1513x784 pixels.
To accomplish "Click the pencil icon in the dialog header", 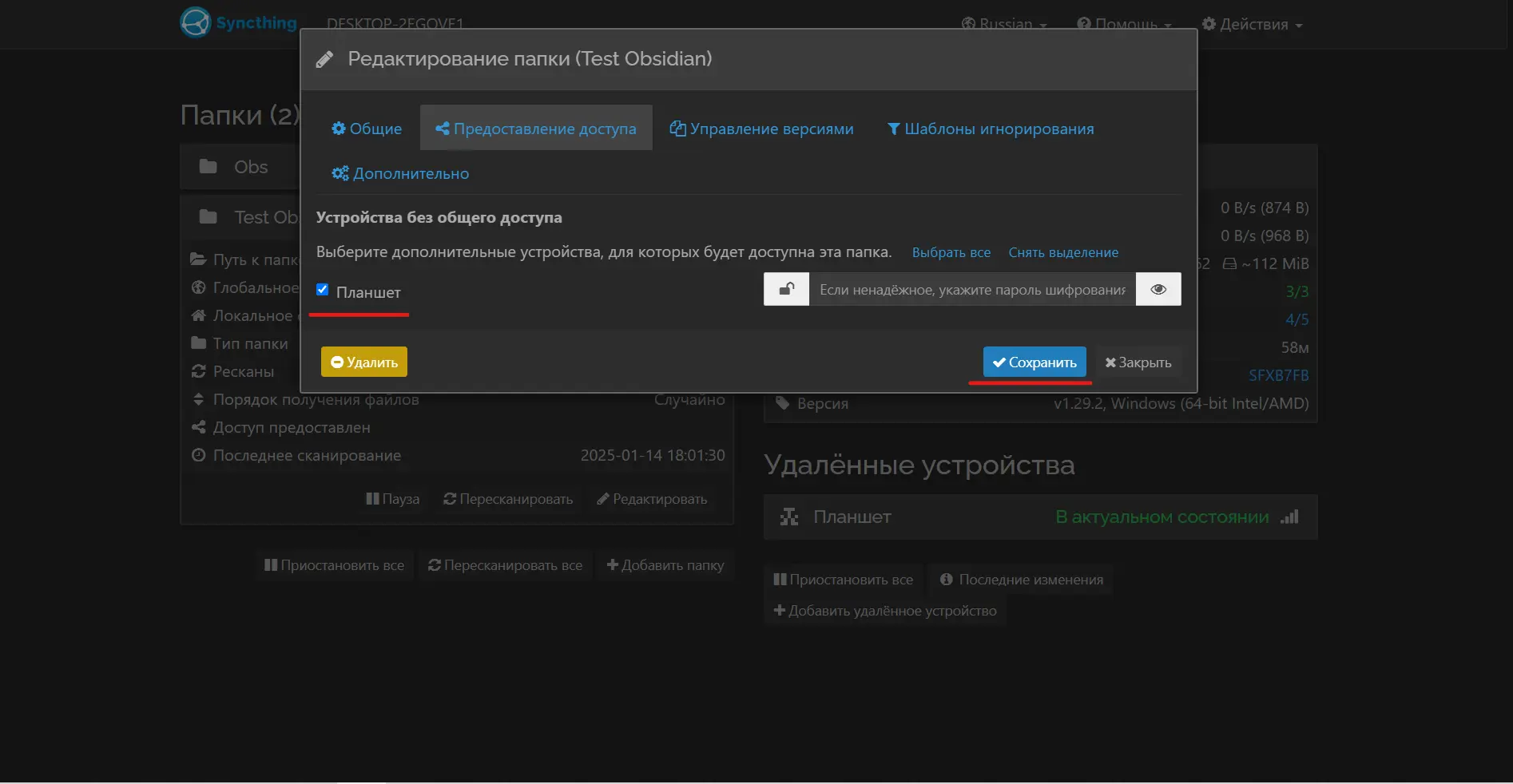I will click(324, 58).
